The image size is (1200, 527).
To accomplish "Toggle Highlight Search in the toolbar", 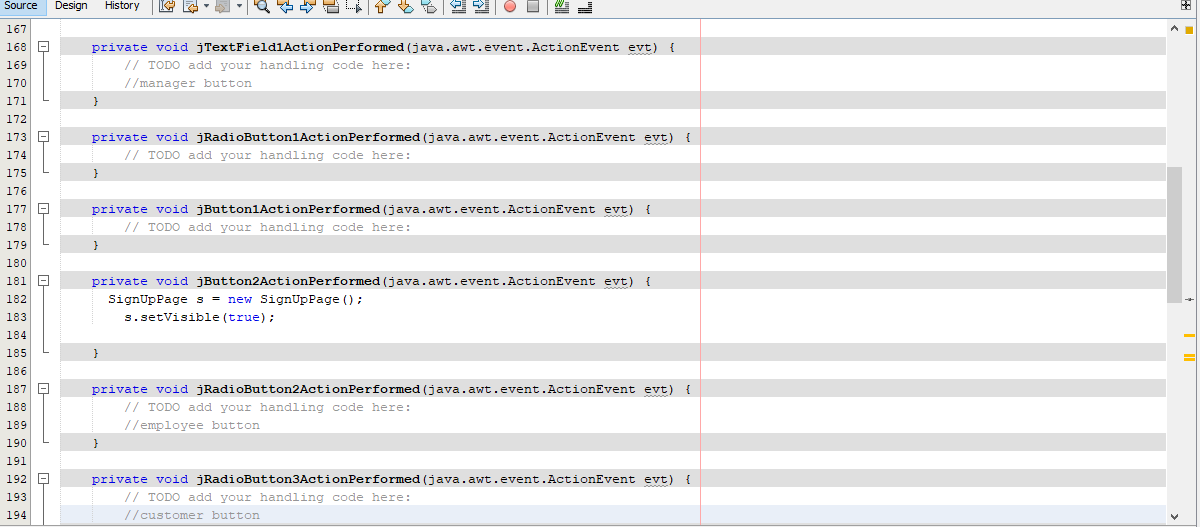I will [331, 7].
